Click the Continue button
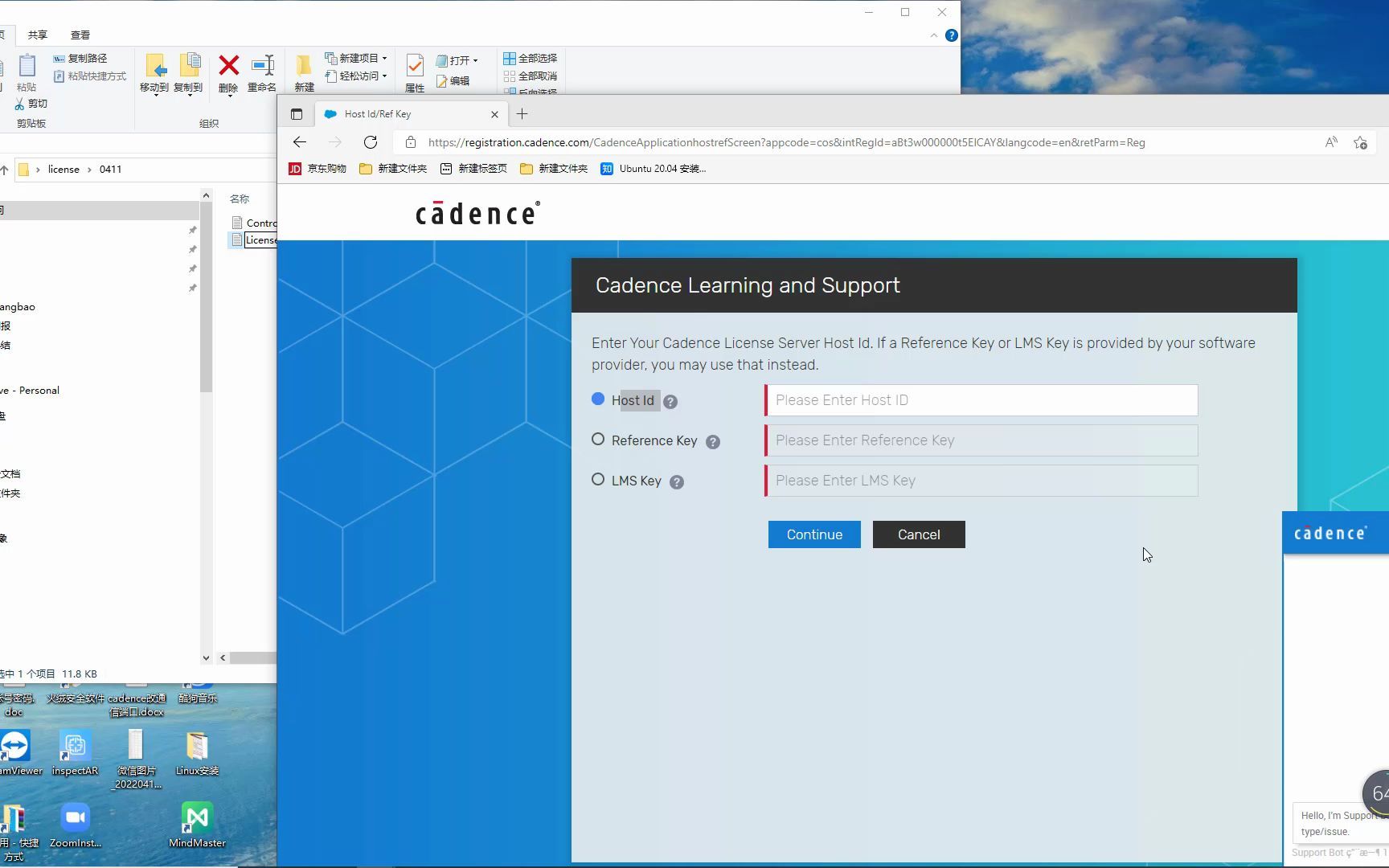Image resolution: width=1389 pixels, height=868 pixels. (814, 534)
